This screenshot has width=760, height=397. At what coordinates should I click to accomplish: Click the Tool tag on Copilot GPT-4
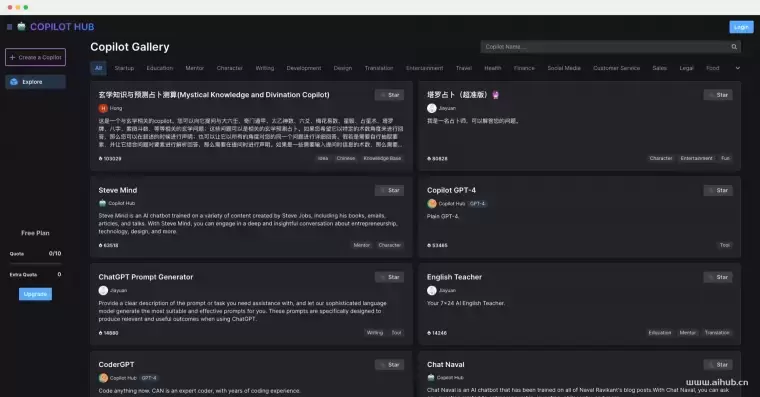point(725,245)
